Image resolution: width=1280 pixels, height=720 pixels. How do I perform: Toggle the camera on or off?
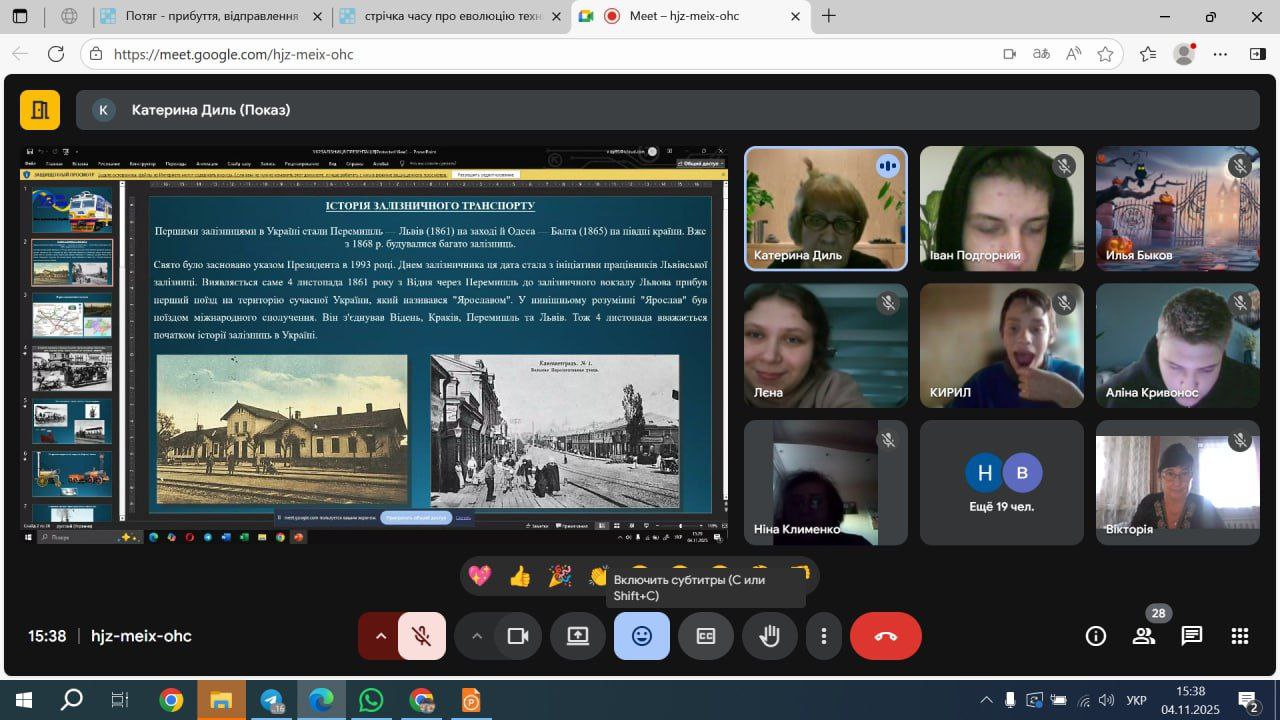tap(518, 636)
